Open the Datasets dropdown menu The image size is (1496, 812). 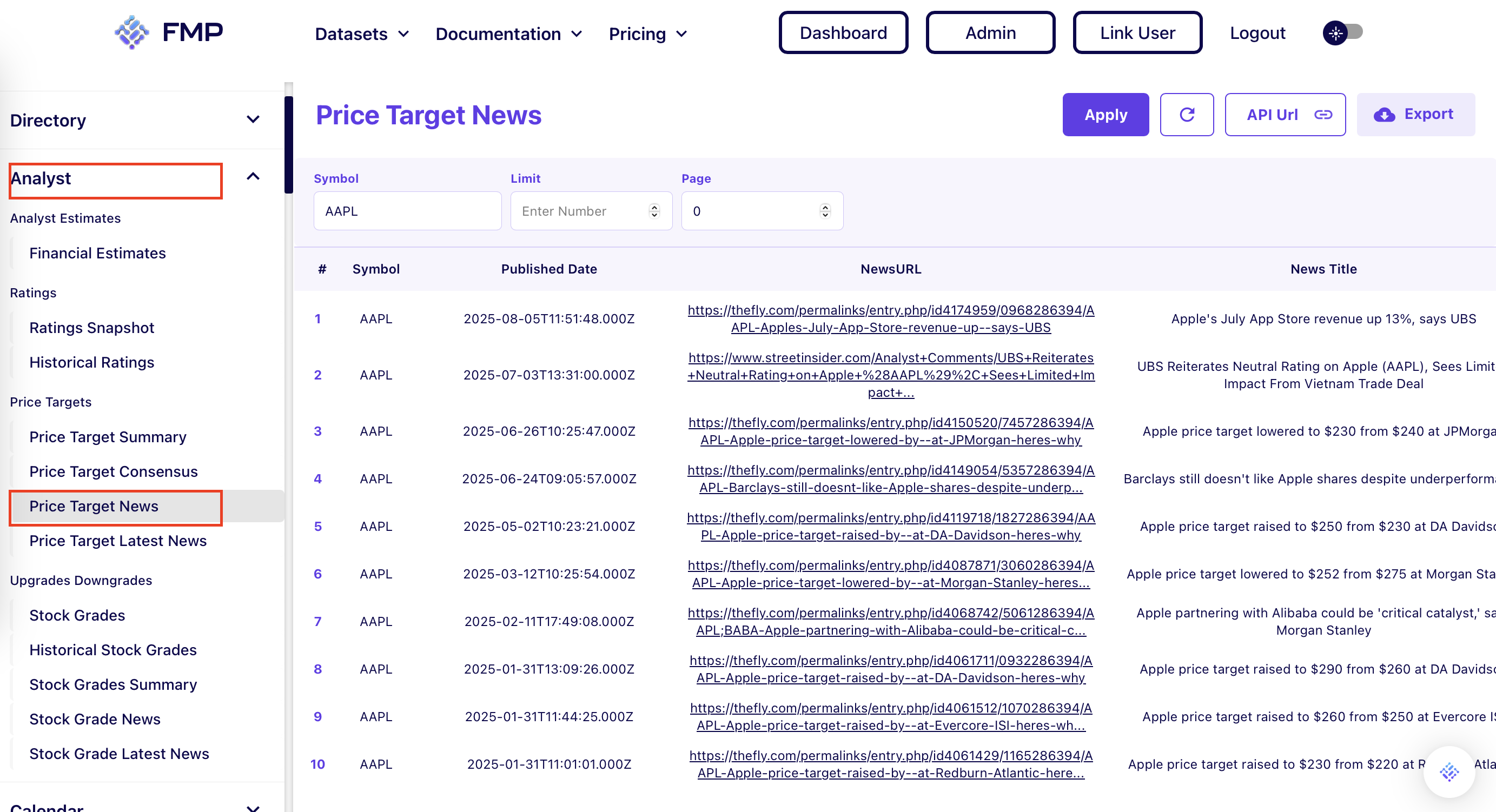click(x=362, y=34)
